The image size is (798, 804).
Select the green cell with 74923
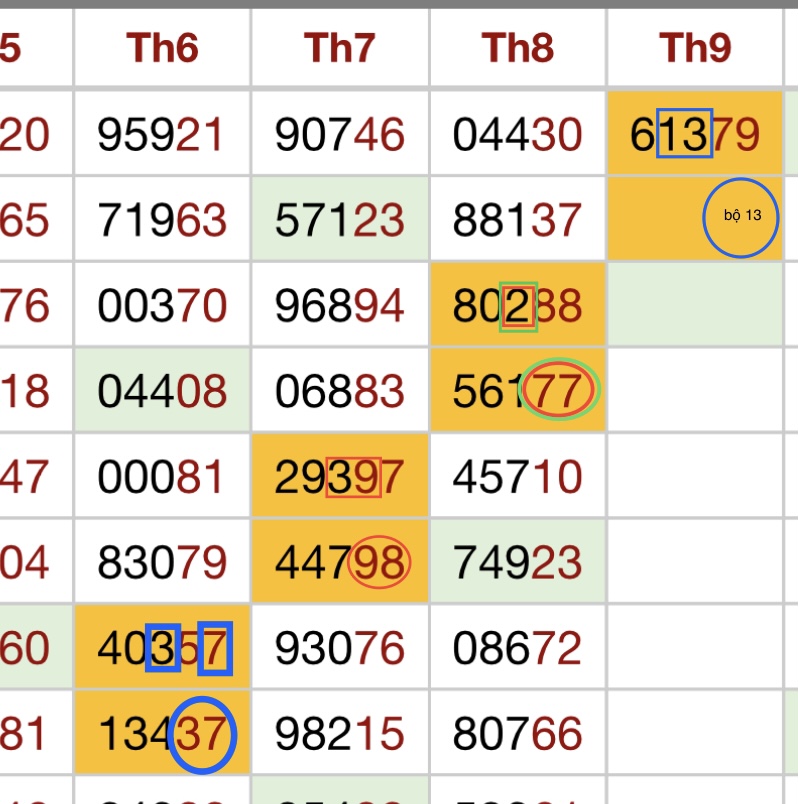[x=517, y=561]
